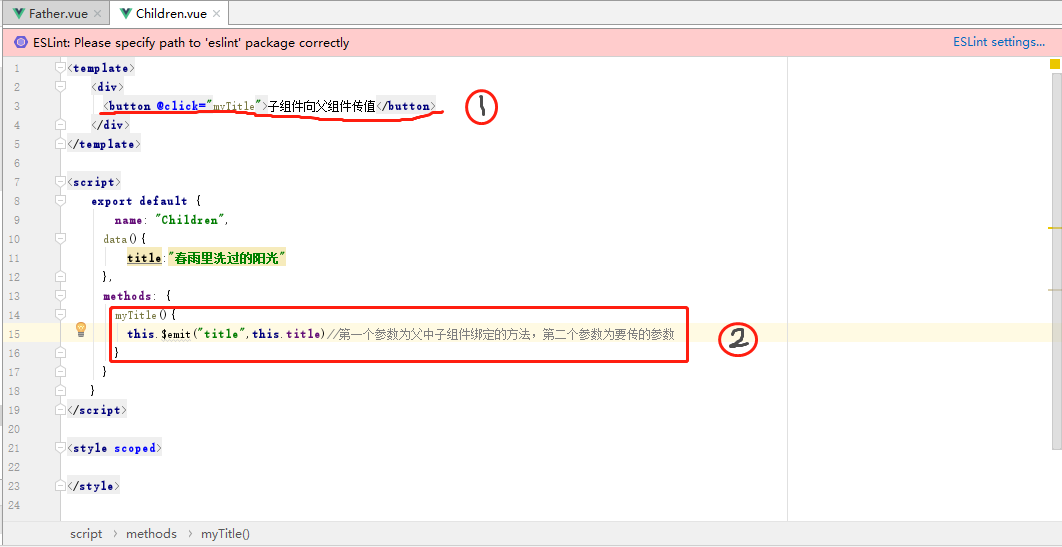Click the export default keywords on line 8
Screen dimensions: 1062x547
pyautogui.click(x=139, y=201)
